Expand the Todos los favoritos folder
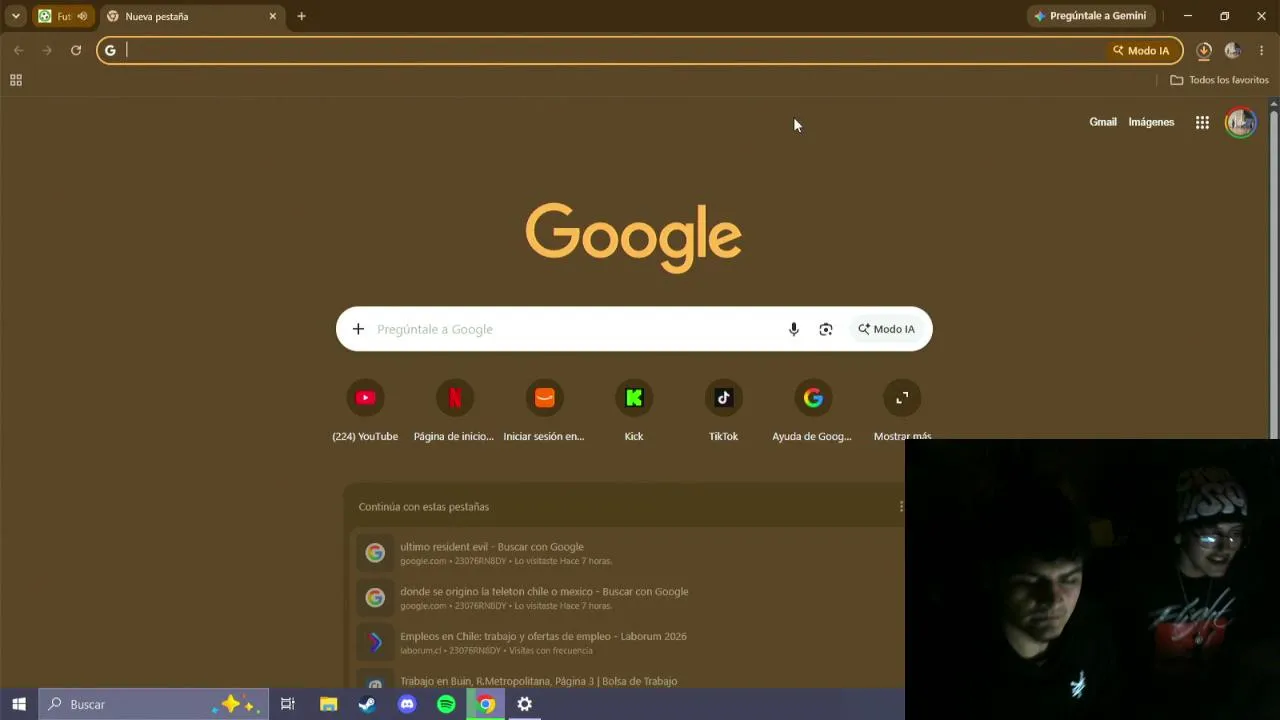 1219,80
